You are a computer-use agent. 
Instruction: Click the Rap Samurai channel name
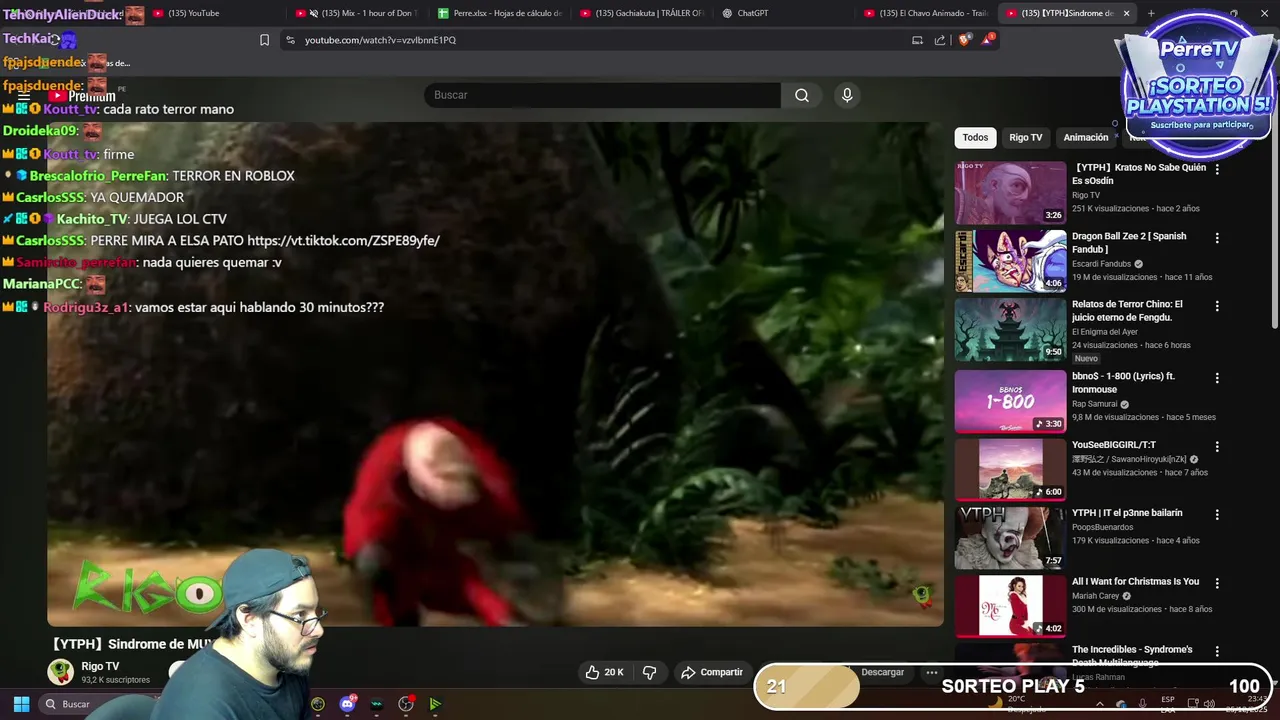[x=1095, y=404]
